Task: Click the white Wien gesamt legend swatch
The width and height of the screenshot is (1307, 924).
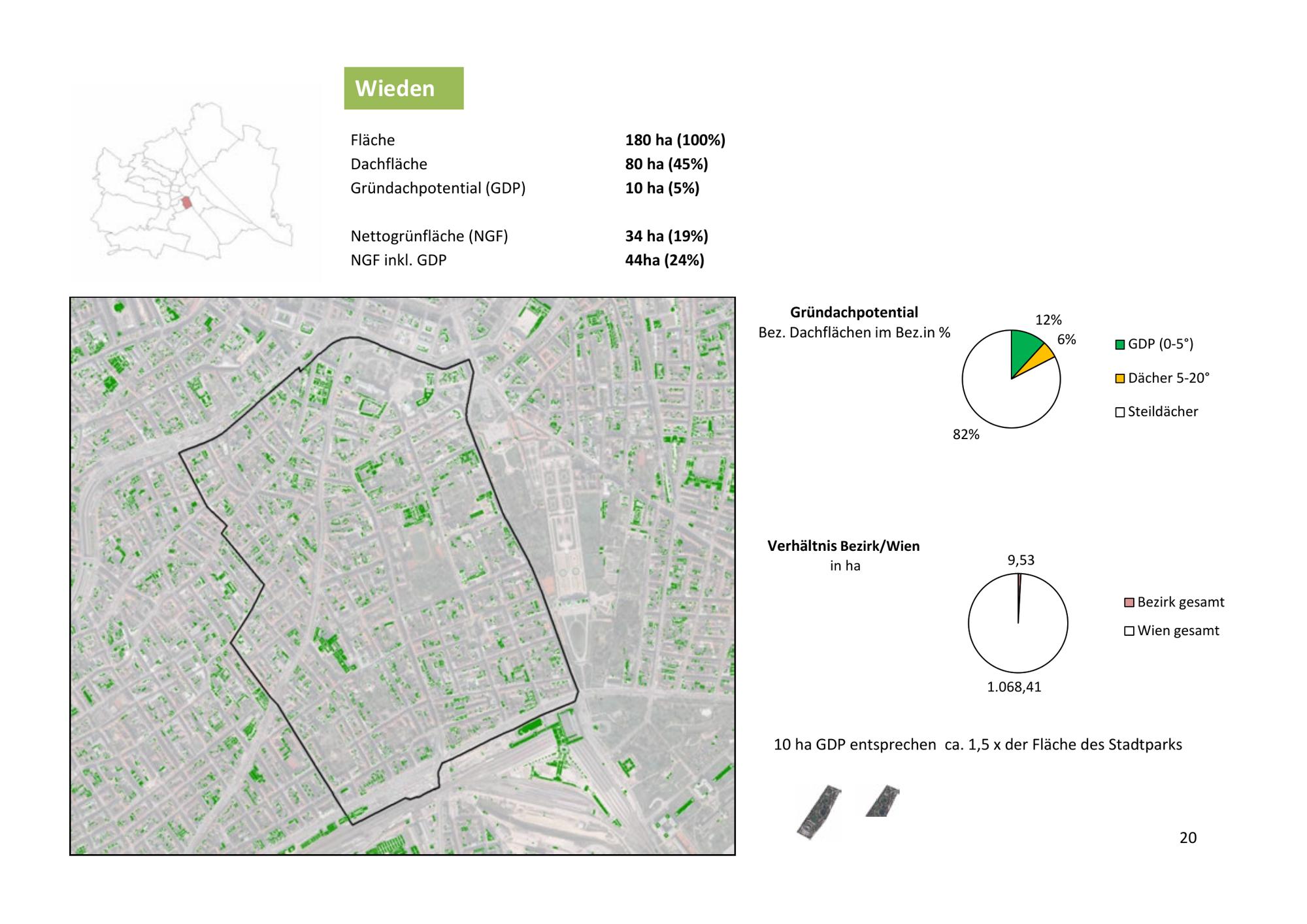Action: (x=1129, y=631)
